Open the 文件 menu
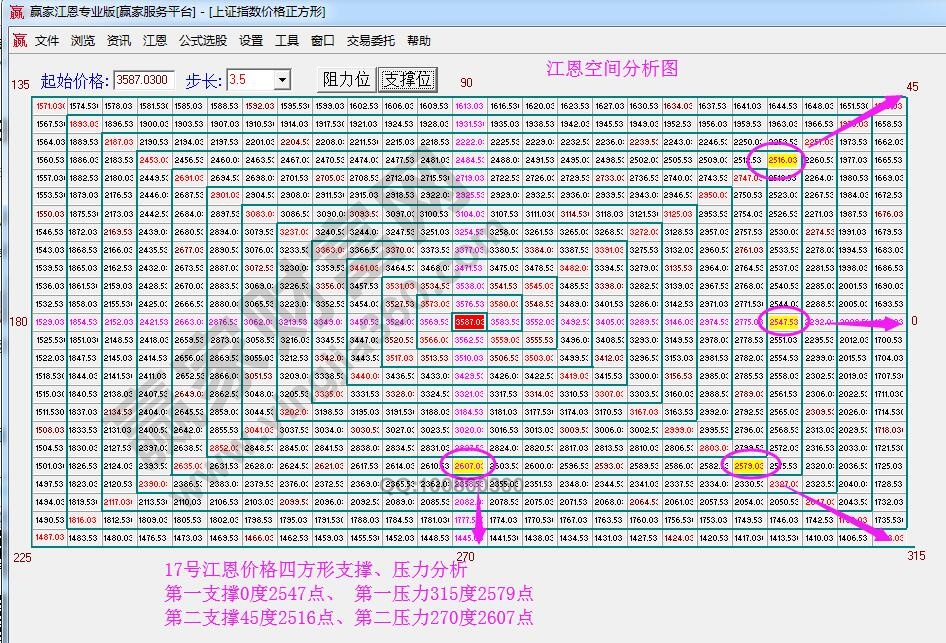The image size is (946, 643). (x=44, y=40)
